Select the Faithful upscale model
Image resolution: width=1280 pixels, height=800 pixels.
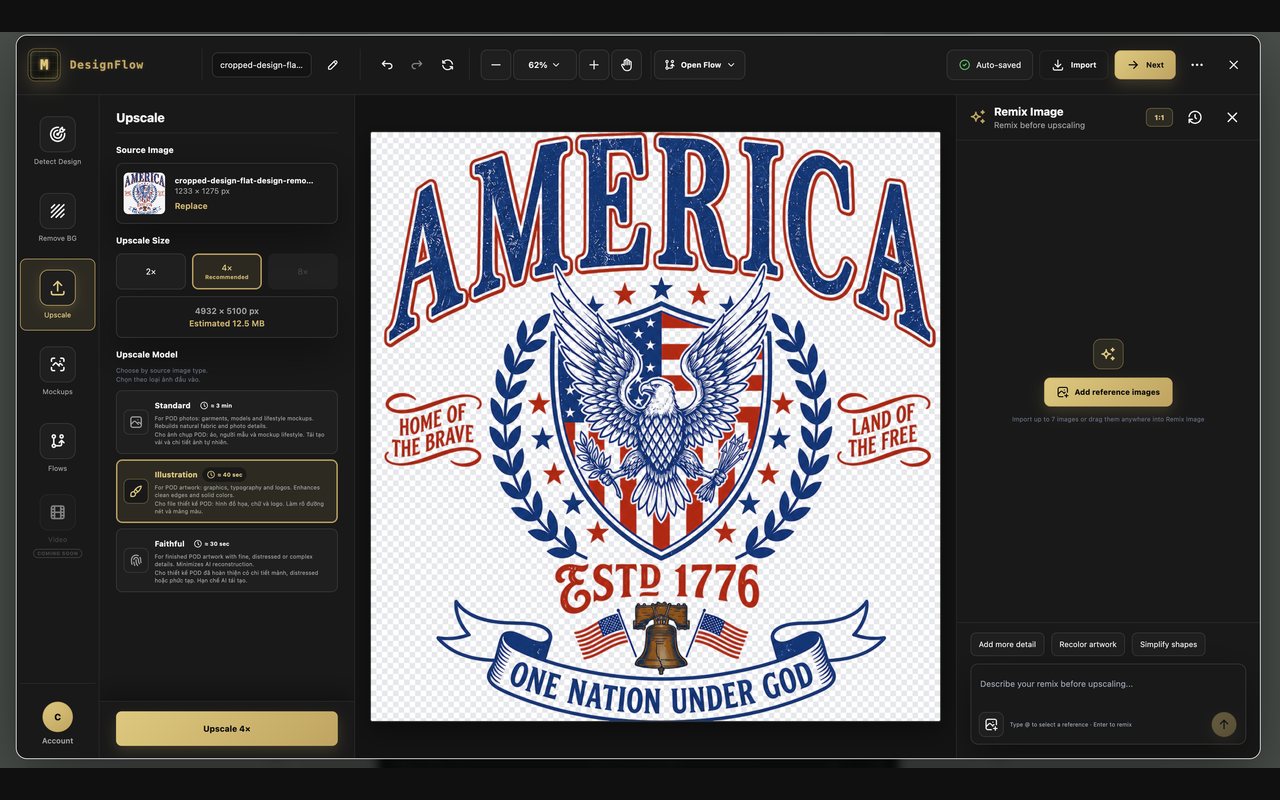click(x=227, y=560)
